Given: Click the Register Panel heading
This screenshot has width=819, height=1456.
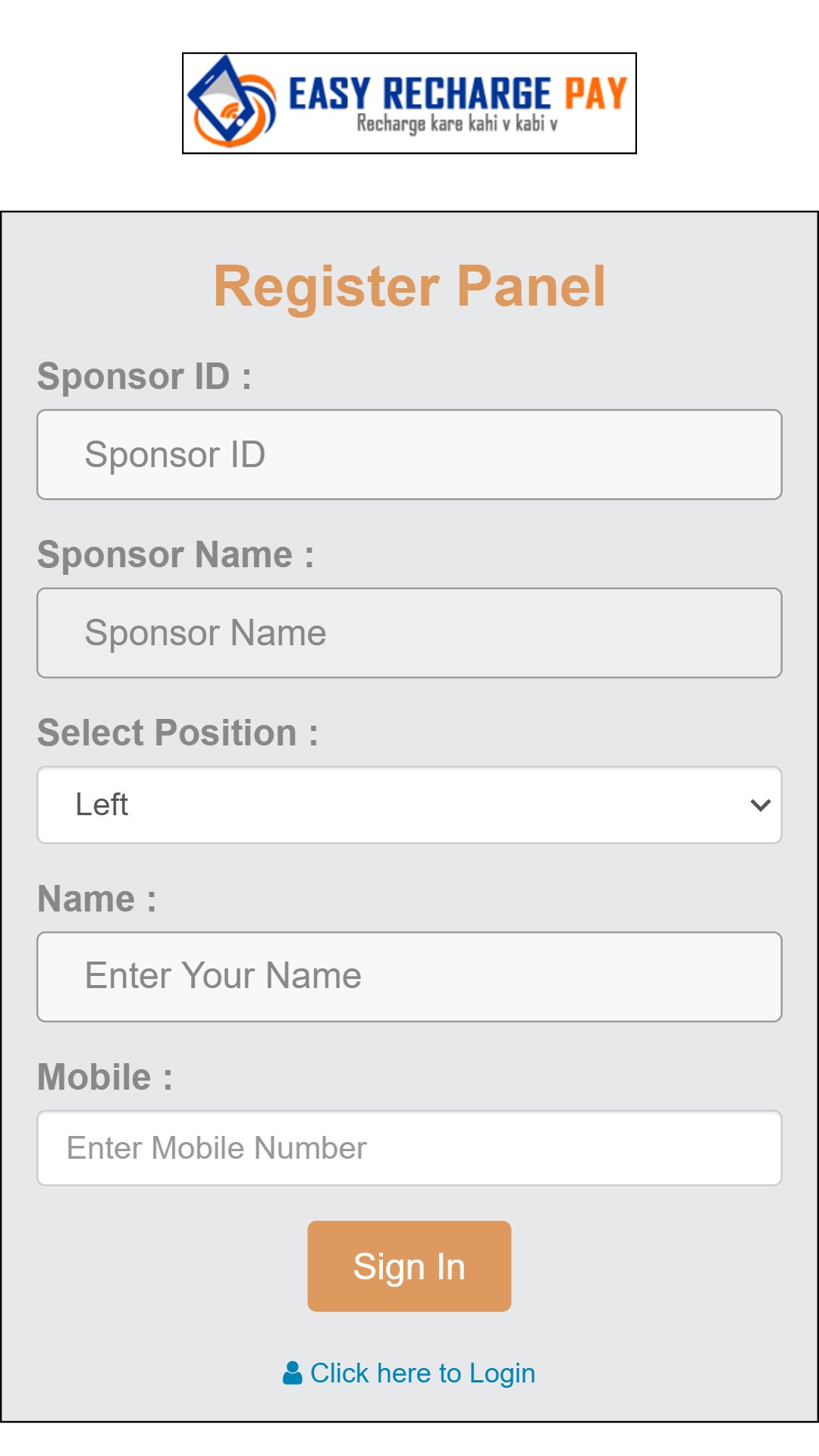Looking at the screenshot, I should 409,287.
